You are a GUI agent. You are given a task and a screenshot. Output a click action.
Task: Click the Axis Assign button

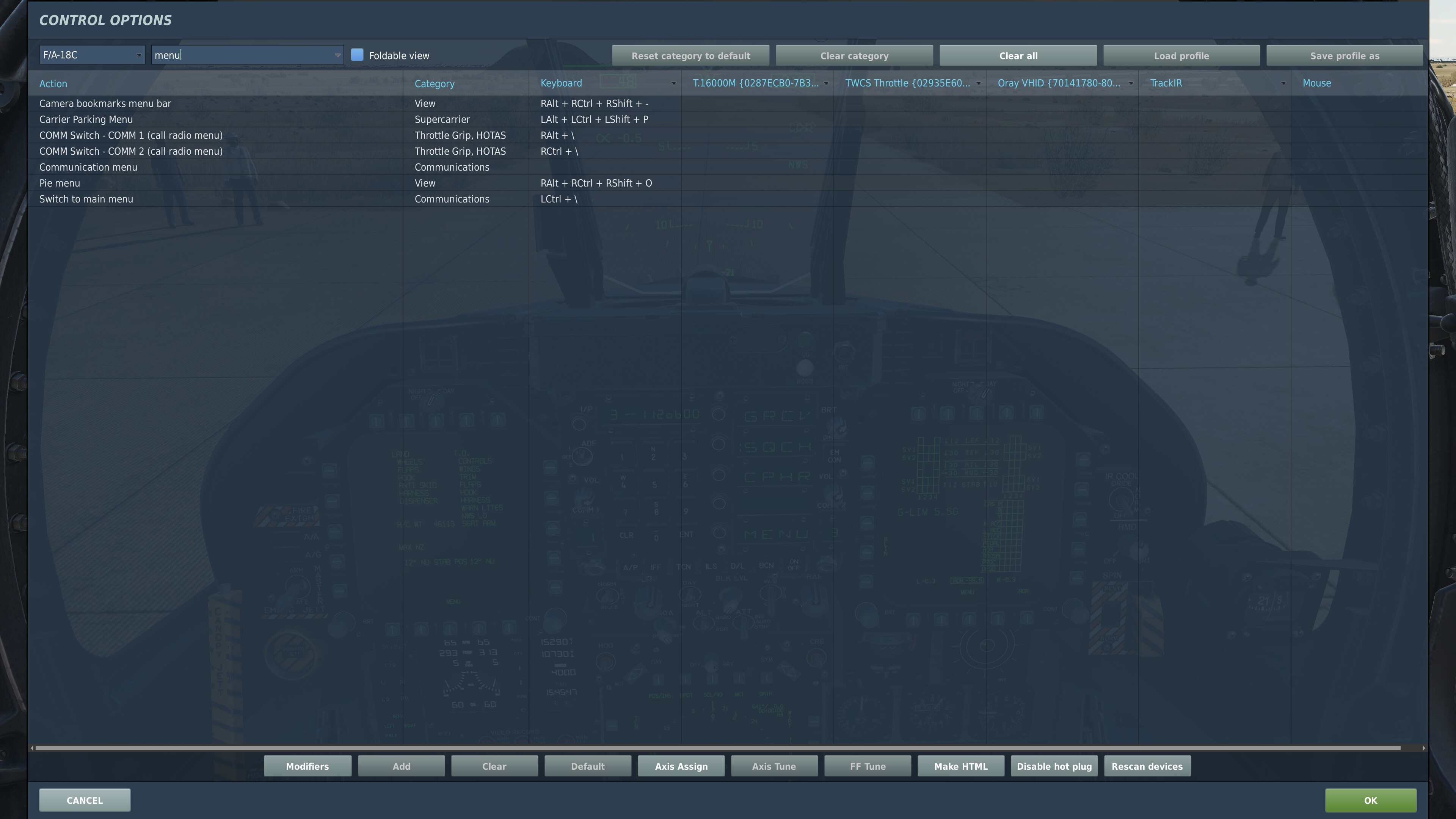681,766
